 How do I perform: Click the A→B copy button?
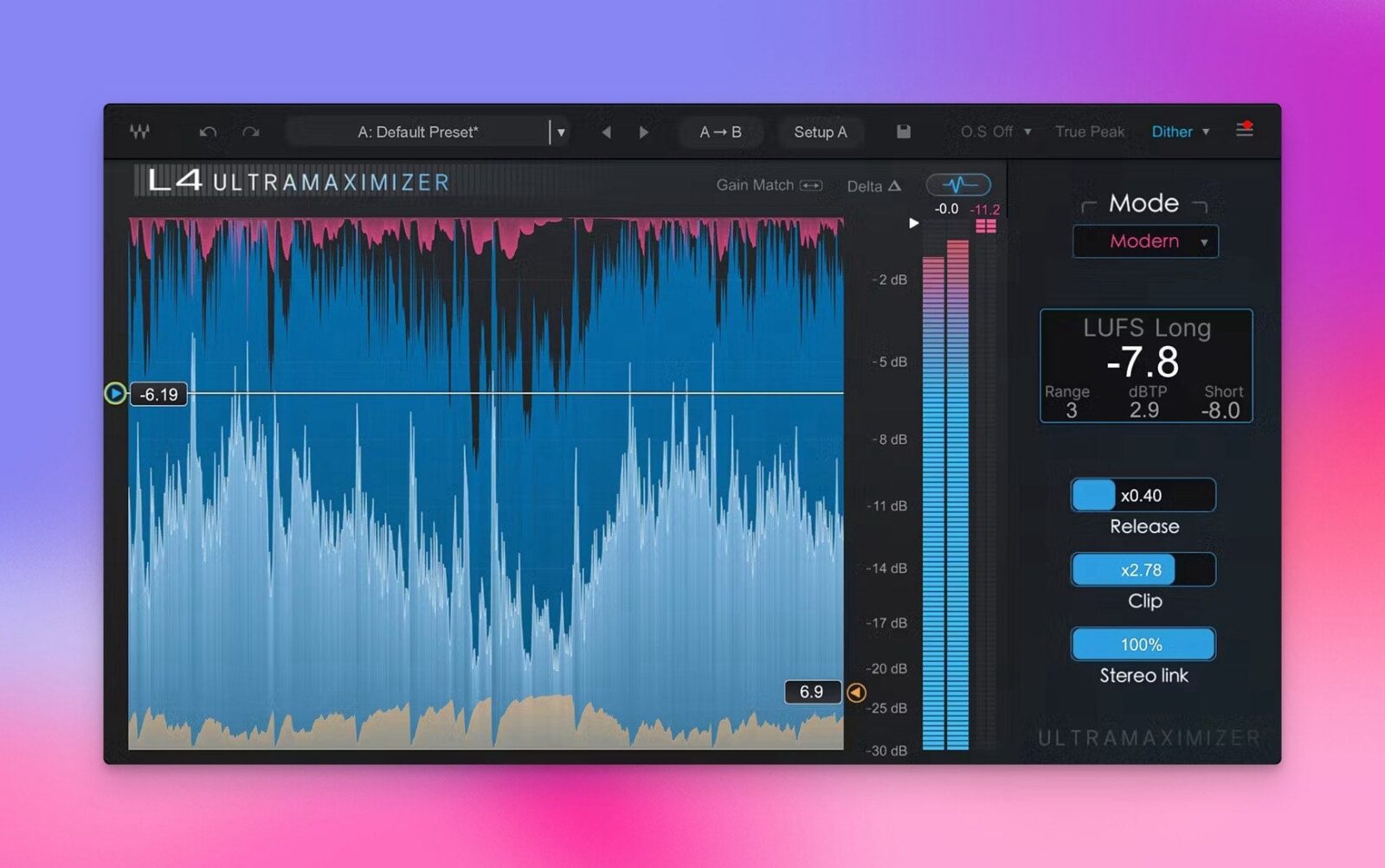(x=720, y=132)
